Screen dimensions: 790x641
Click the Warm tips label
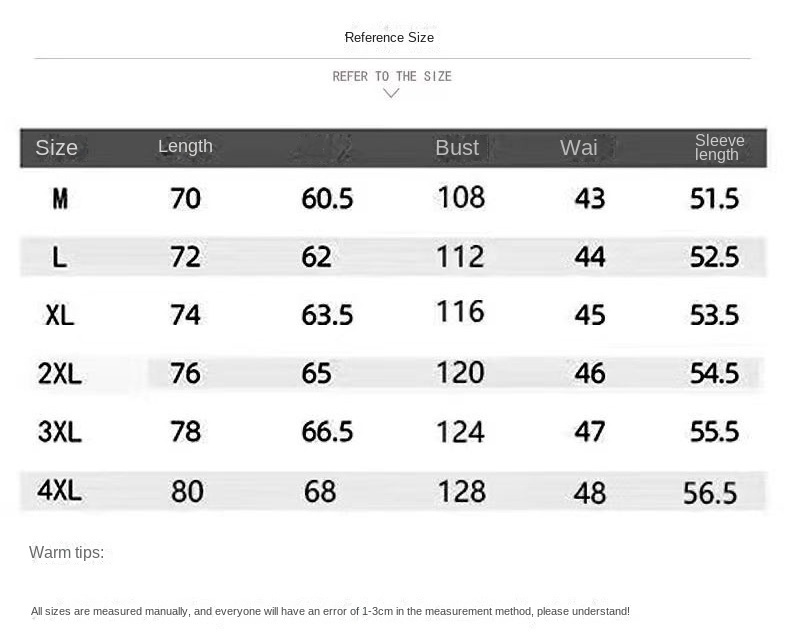pos(66,553)
